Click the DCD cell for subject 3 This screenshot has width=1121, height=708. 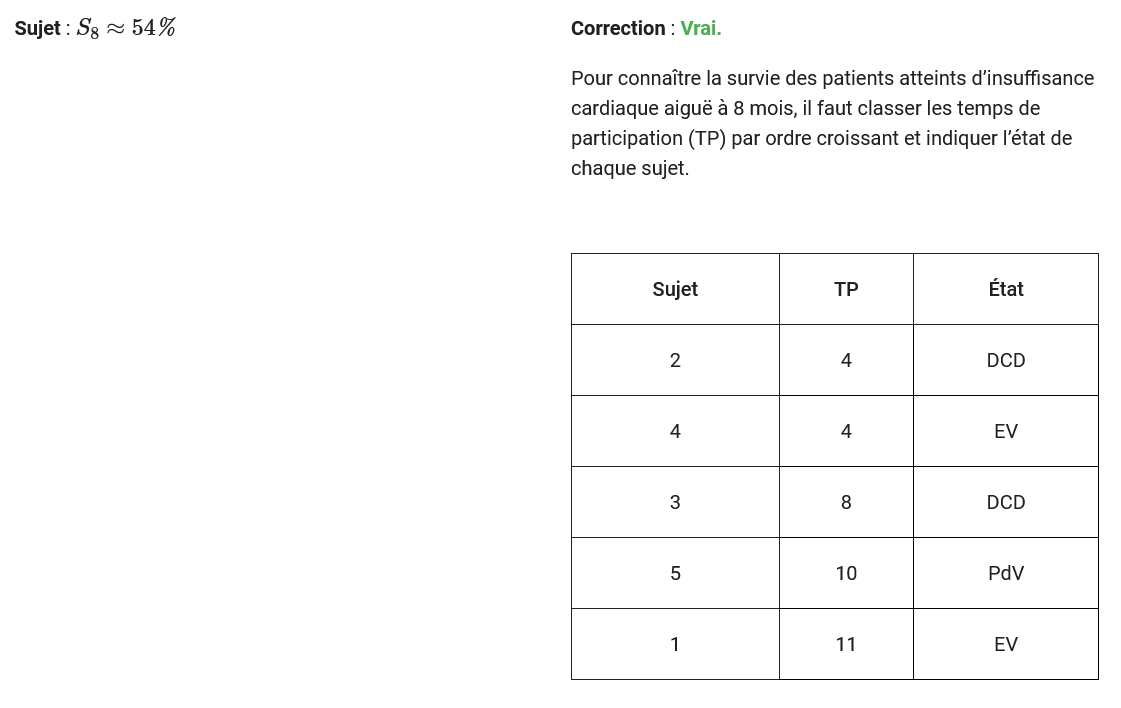pyautogui.click(x=1006, y=502)
